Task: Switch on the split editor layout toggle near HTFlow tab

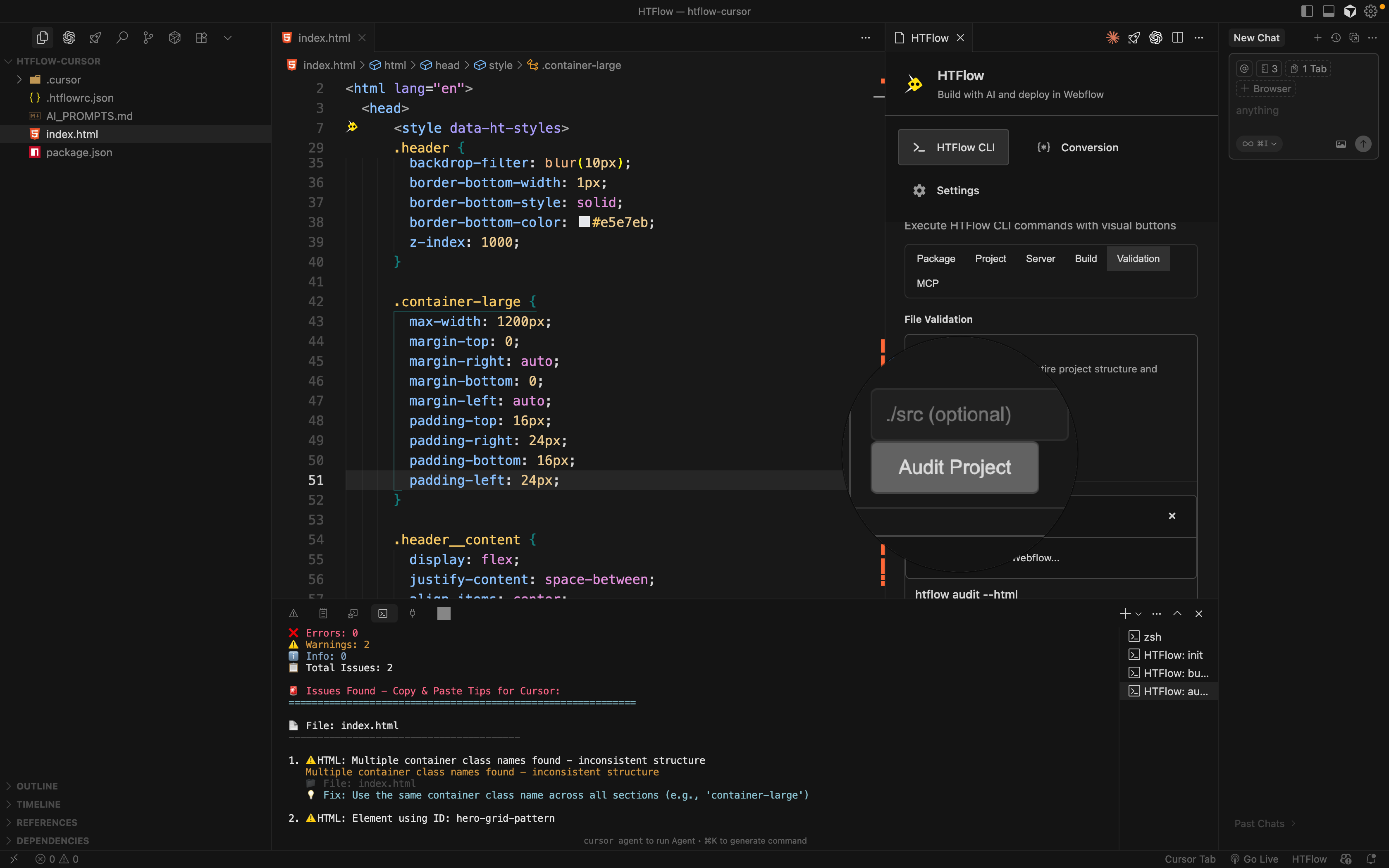Action: (x=1178, y=37)
